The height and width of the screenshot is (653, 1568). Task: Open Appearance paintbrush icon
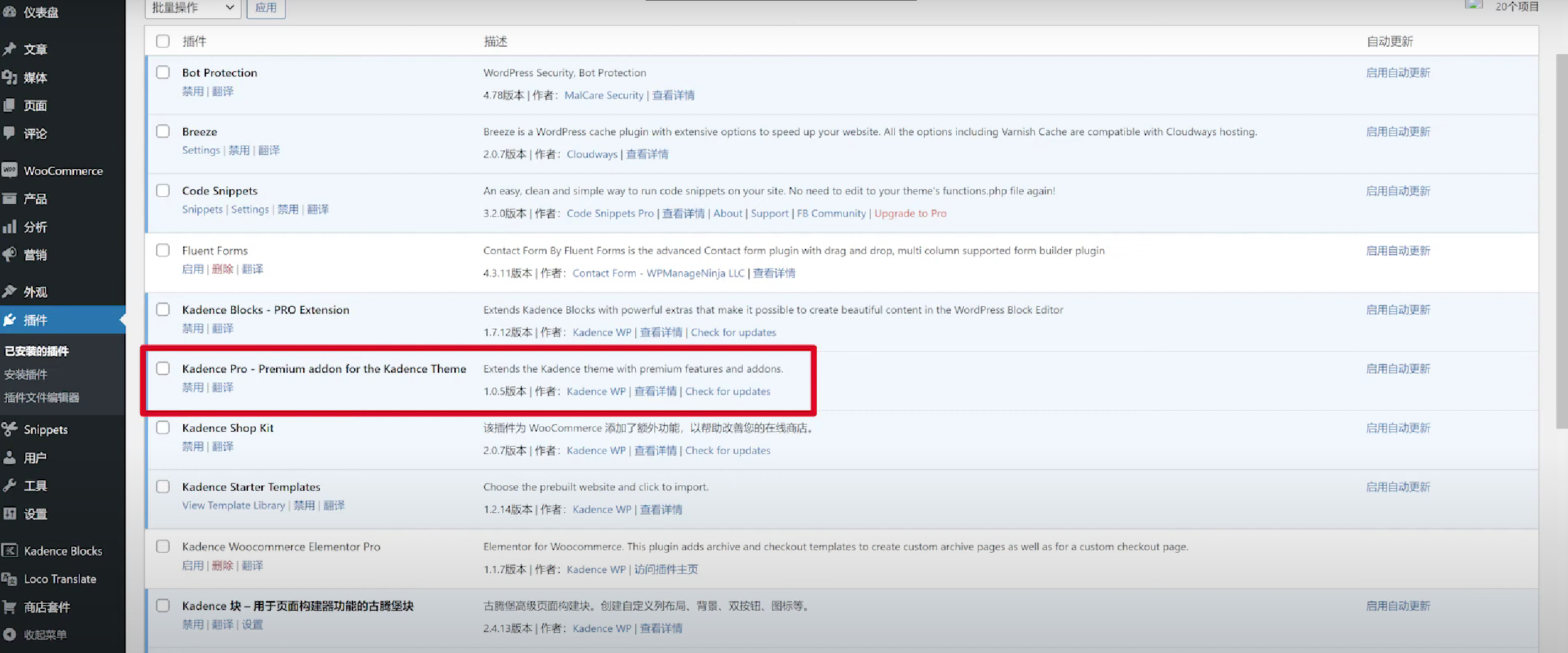[10, 291]
